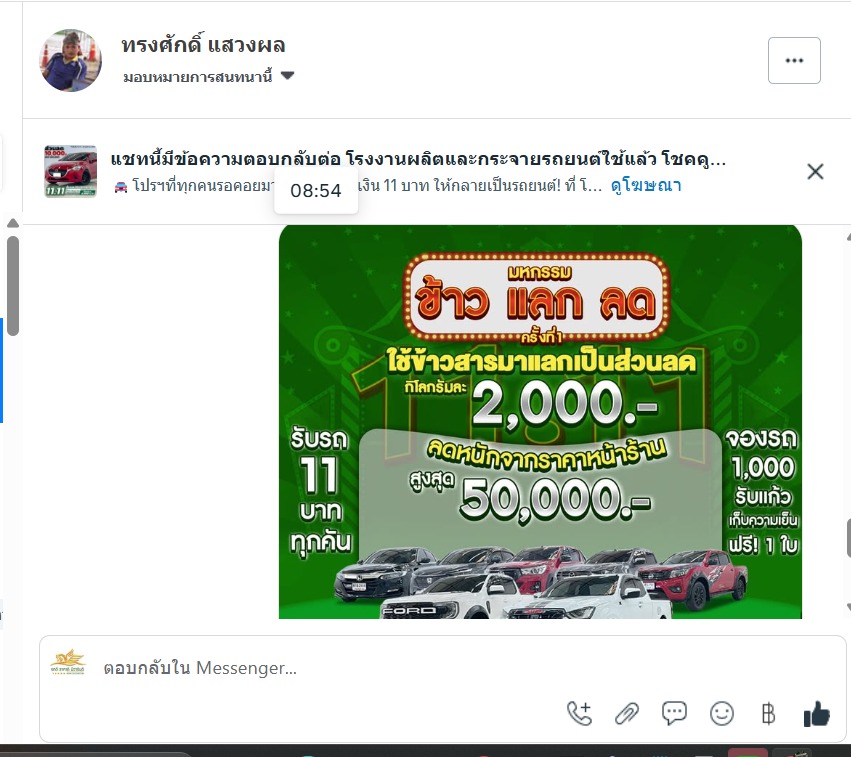The image size is (851, 757).
Task: Dismiss the ad reply banner with X
Action: [x=815, y=171]
